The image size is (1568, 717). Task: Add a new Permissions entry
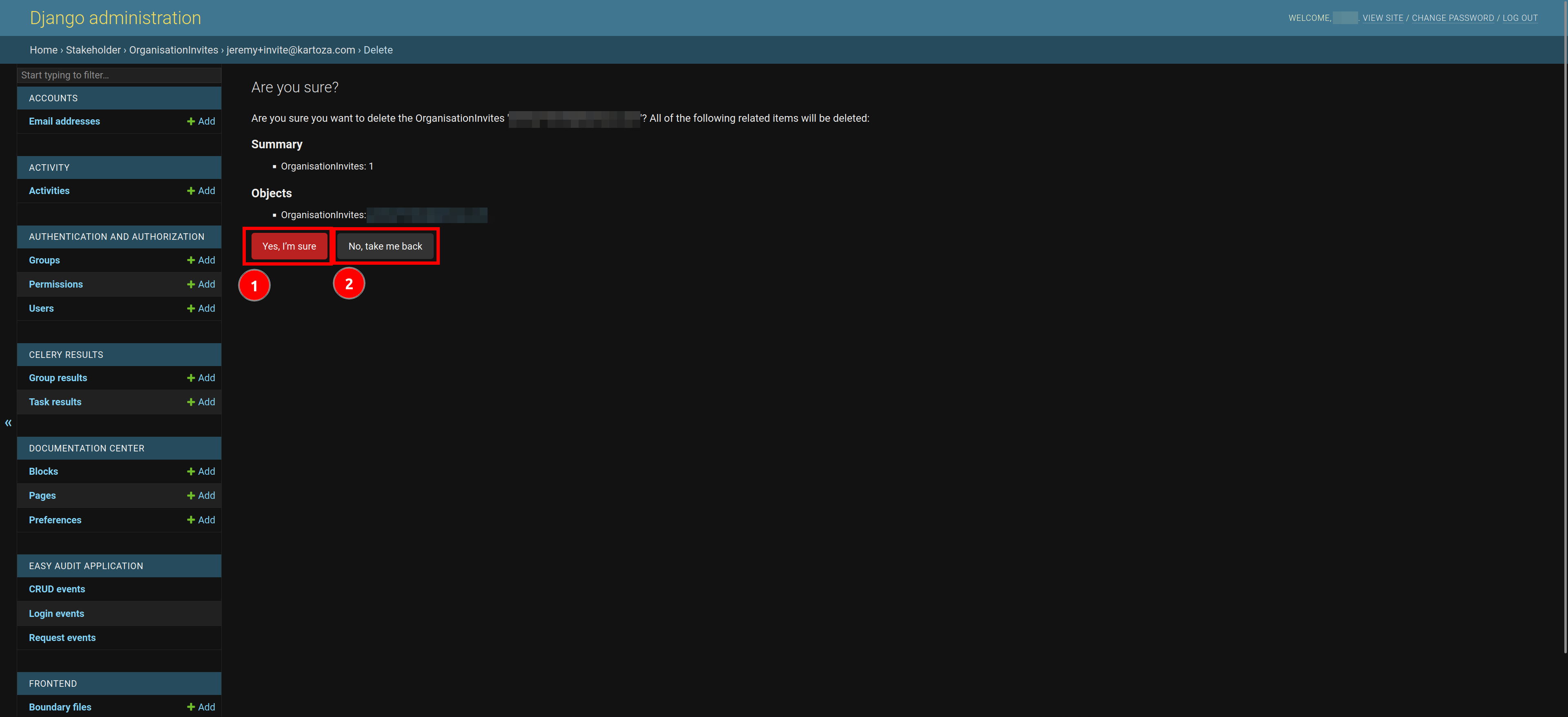coord(201,284)
